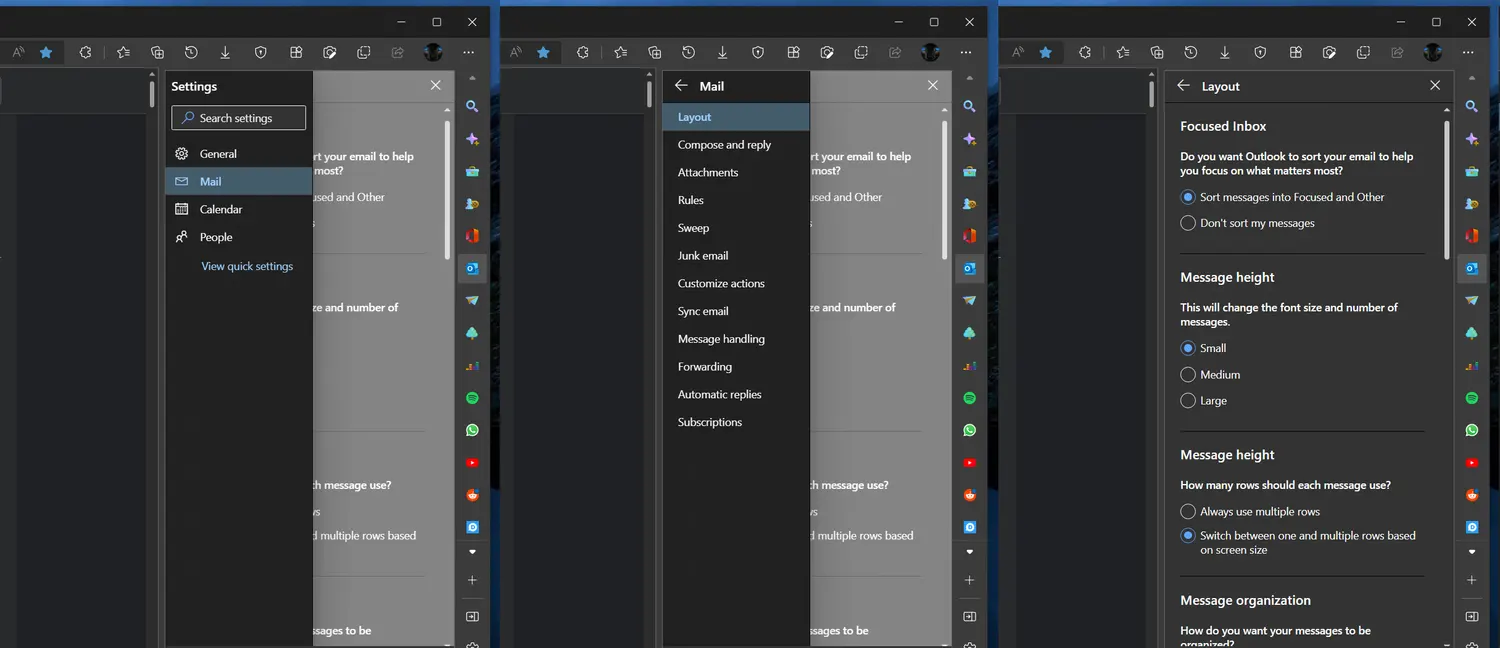Click the Layout panel's vertical scrollbar
Screen dimensions: 1500x648
tap(1446, 190)
